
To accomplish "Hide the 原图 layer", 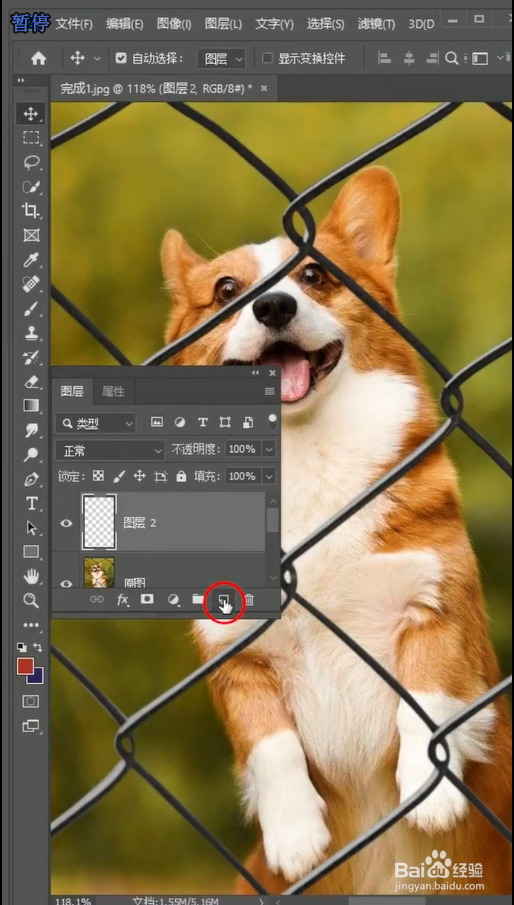I will click(x=66, y=582).
